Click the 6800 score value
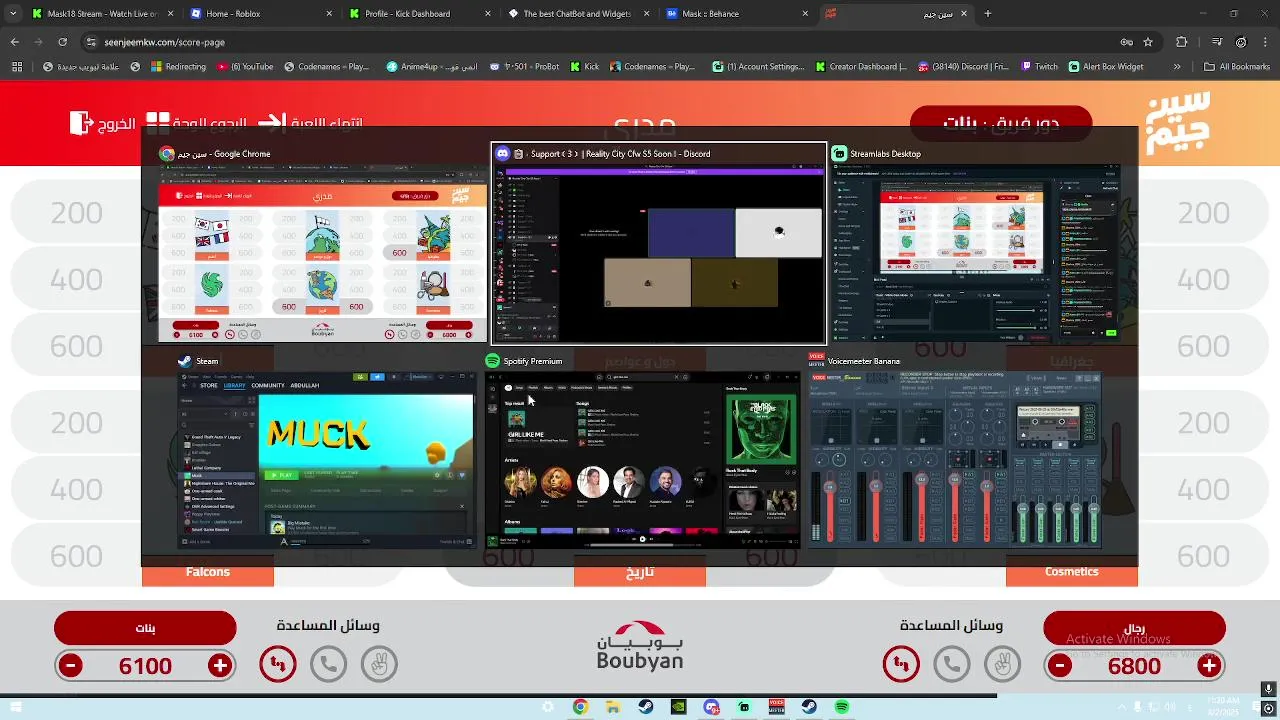The image size is (1280, 720). (1134, 666)
